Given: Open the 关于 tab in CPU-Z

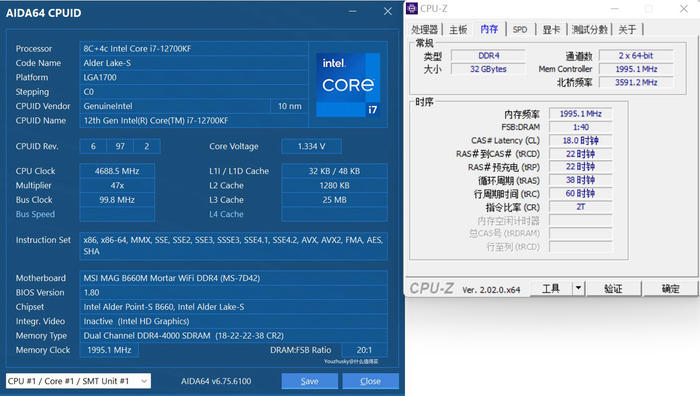Looking at the screenshot, I should tap(627, 29).
